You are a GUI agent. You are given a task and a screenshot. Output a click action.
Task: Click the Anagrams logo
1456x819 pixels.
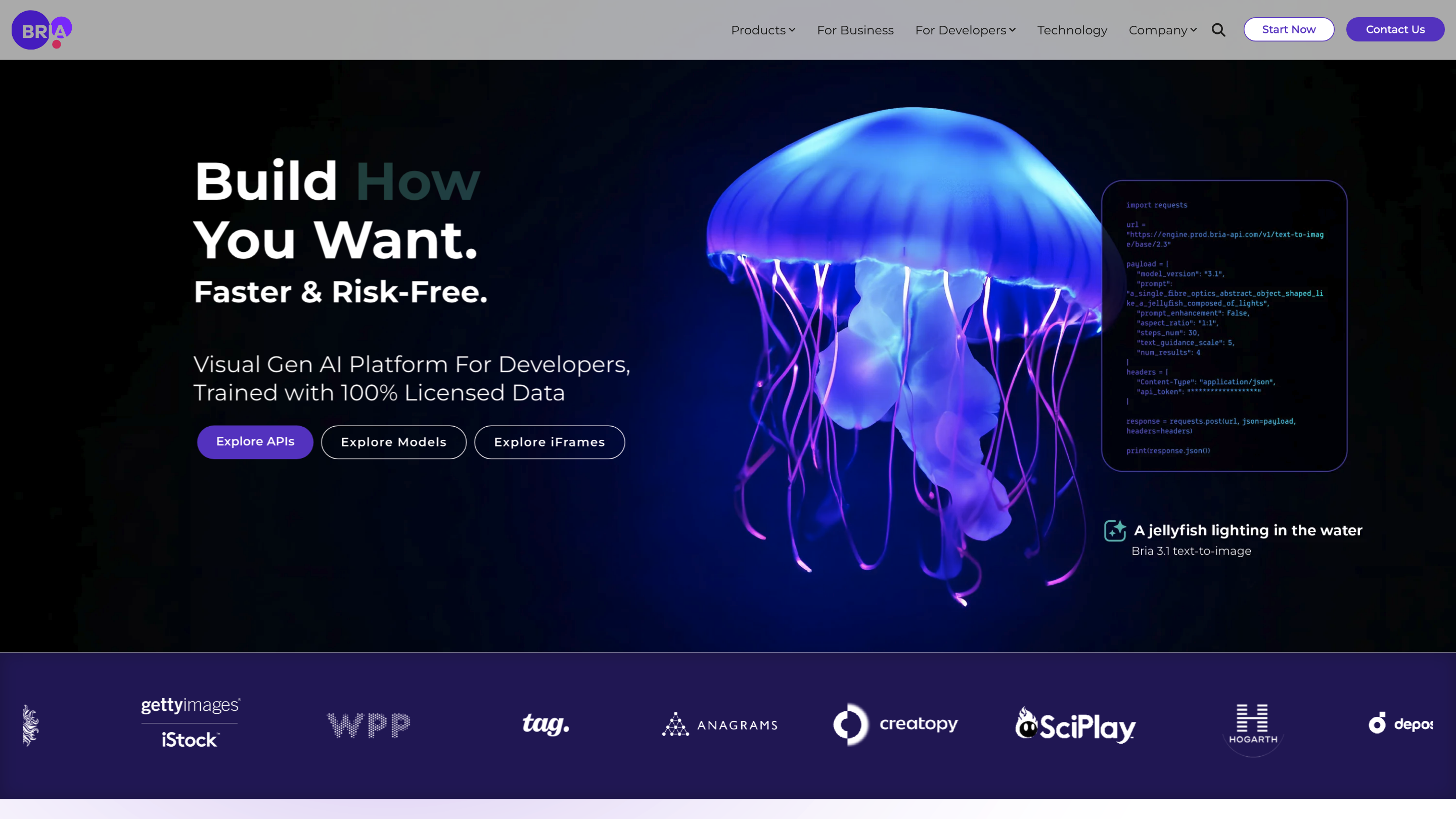coord(719,724)
